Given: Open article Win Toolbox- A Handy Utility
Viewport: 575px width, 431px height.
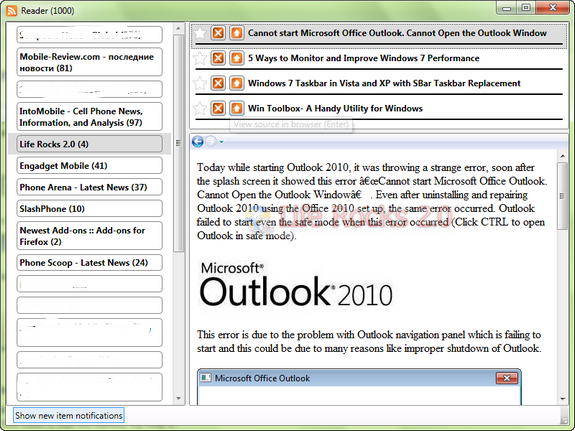Looking at the screenshot, I should pos(335,108).
